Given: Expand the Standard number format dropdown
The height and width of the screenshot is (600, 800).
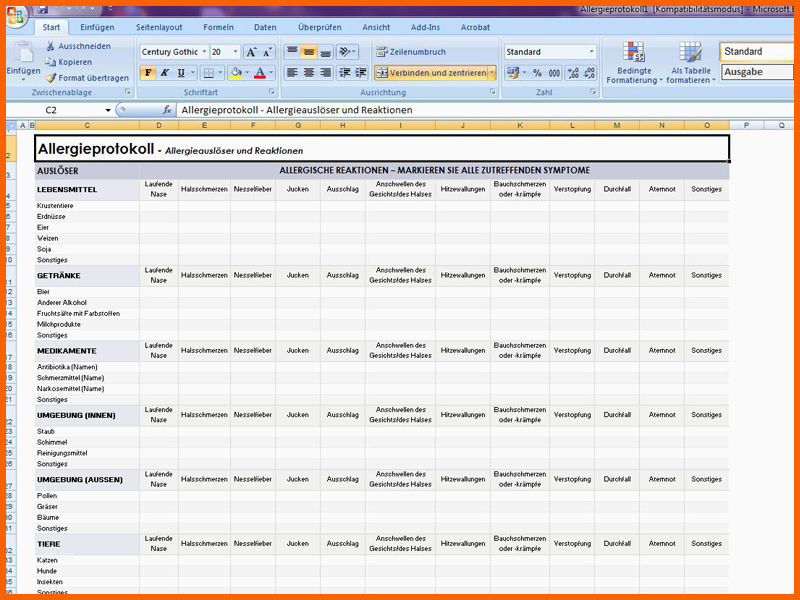Looking at the screenshot, I should (x=590, y=52).
